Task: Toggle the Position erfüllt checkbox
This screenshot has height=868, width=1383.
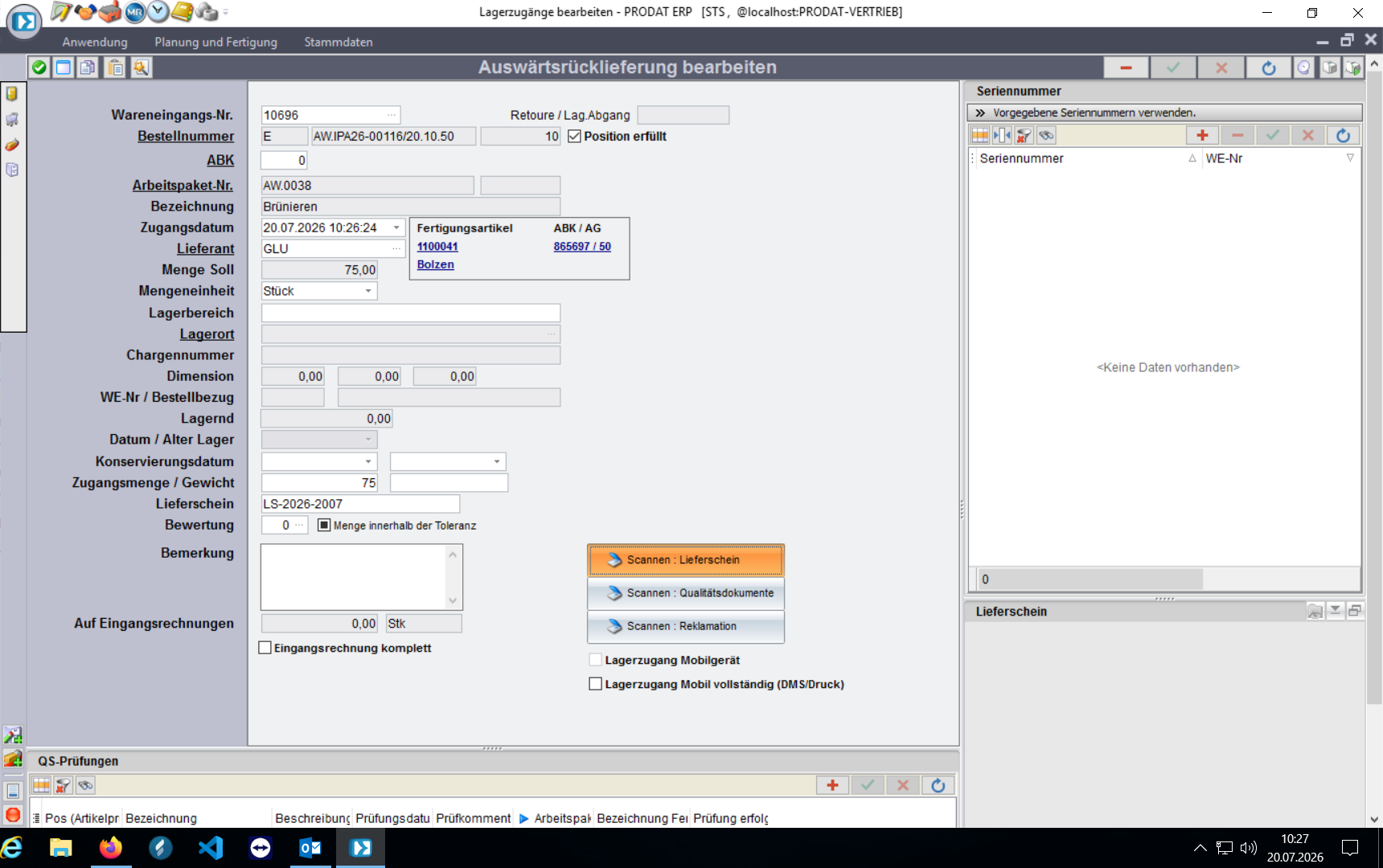Action: (x=574, y=137)
